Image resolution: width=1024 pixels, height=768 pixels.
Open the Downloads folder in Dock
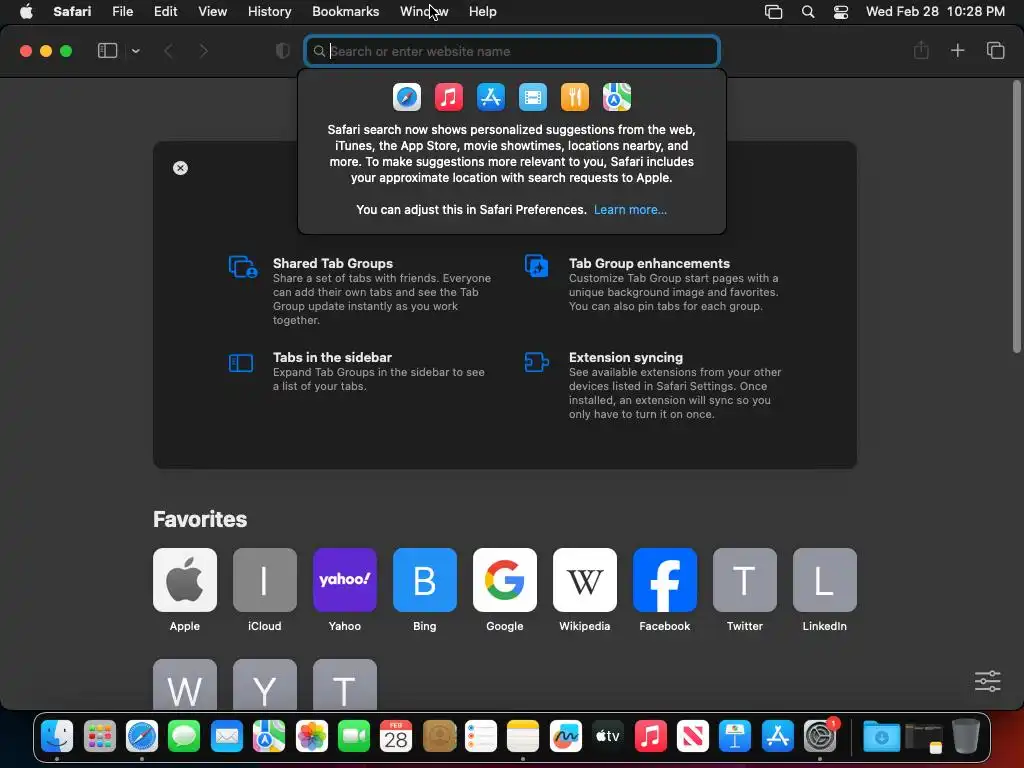[881, 737]
